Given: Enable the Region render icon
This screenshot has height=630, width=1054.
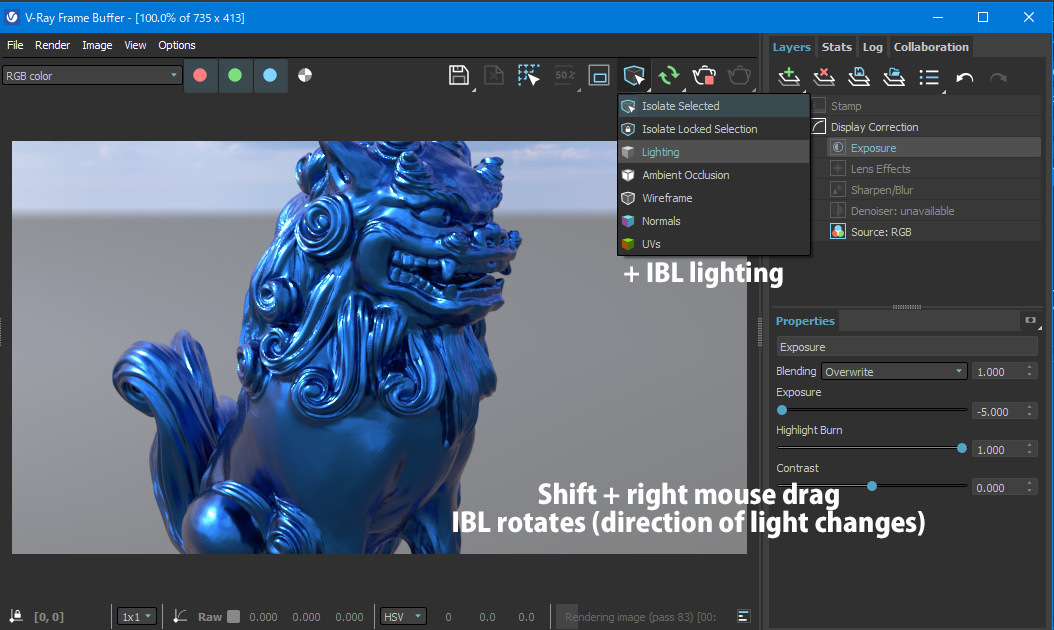Looking at the screenshot, I should (x=599, y=75).
